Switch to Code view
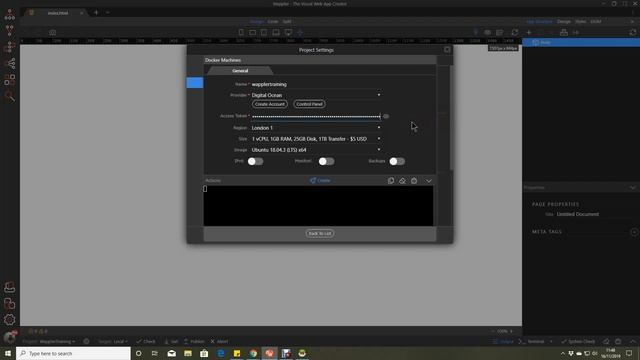Image resolution: width=640 pixels, height=360 pixels. (x=273, y=21)
